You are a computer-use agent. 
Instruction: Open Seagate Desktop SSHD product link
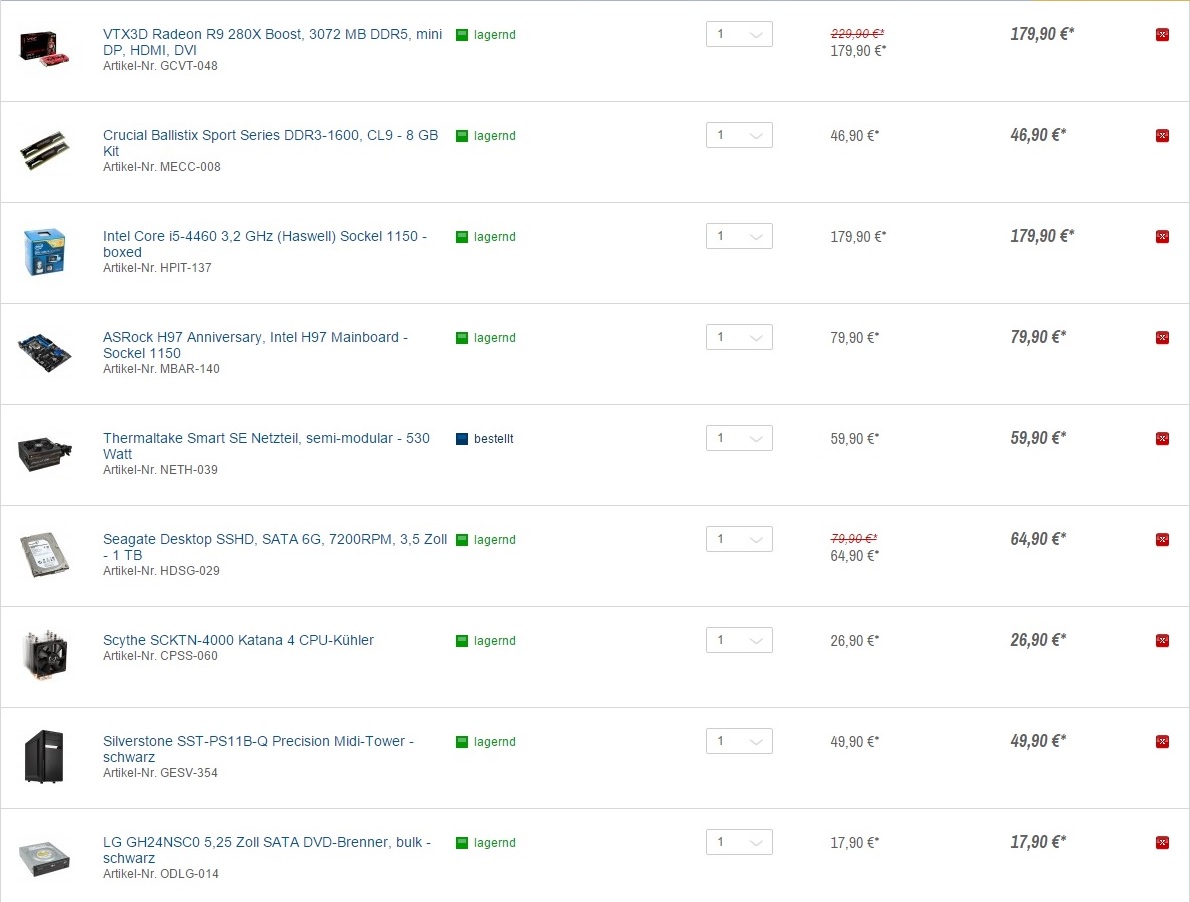[275, 546]
